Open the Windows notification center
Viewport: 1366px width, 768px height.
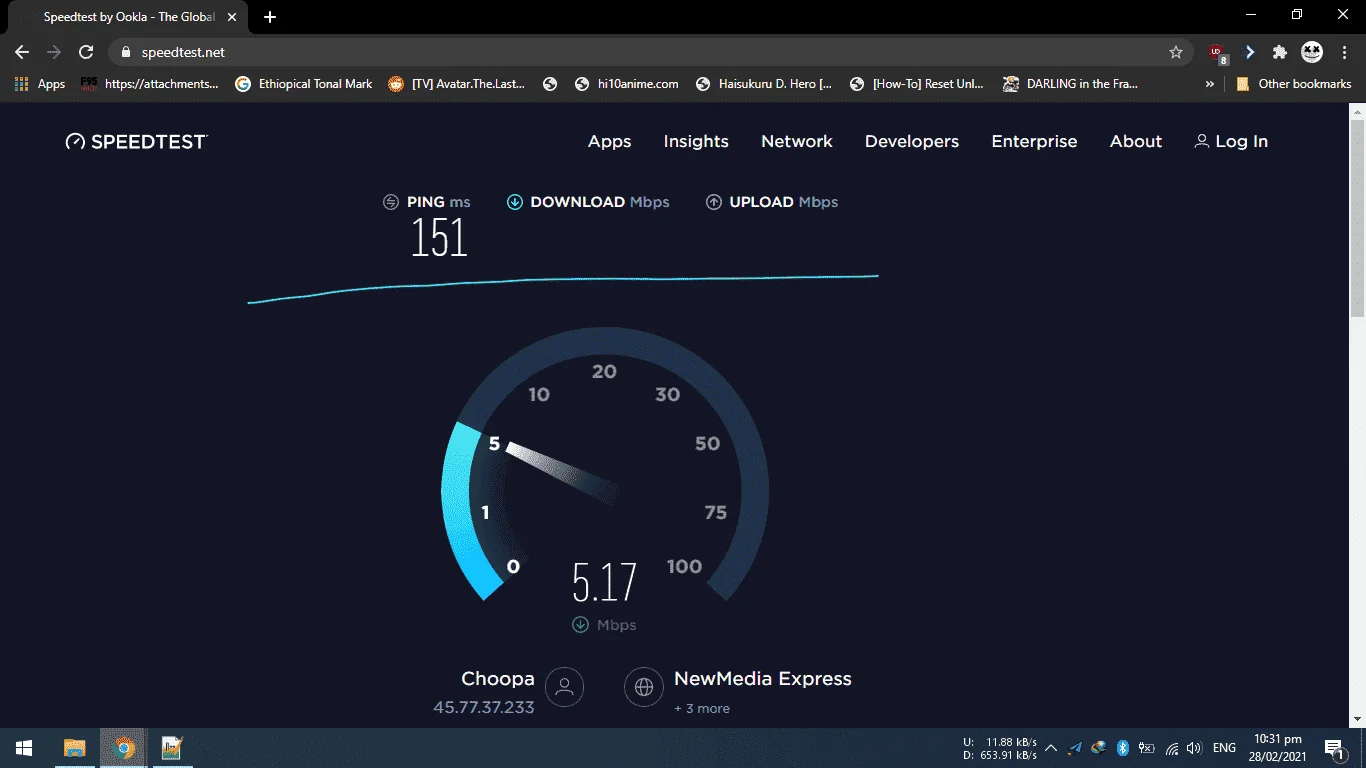(x=1335, y=748)
